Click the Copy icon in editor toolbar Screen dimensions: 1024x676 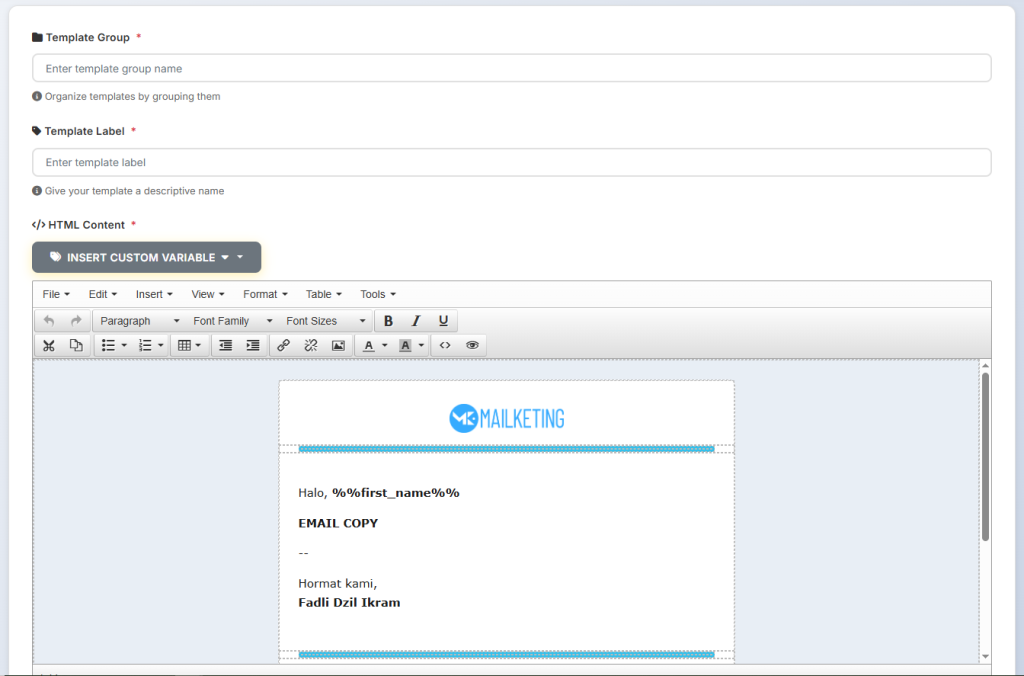coord(76,345)
